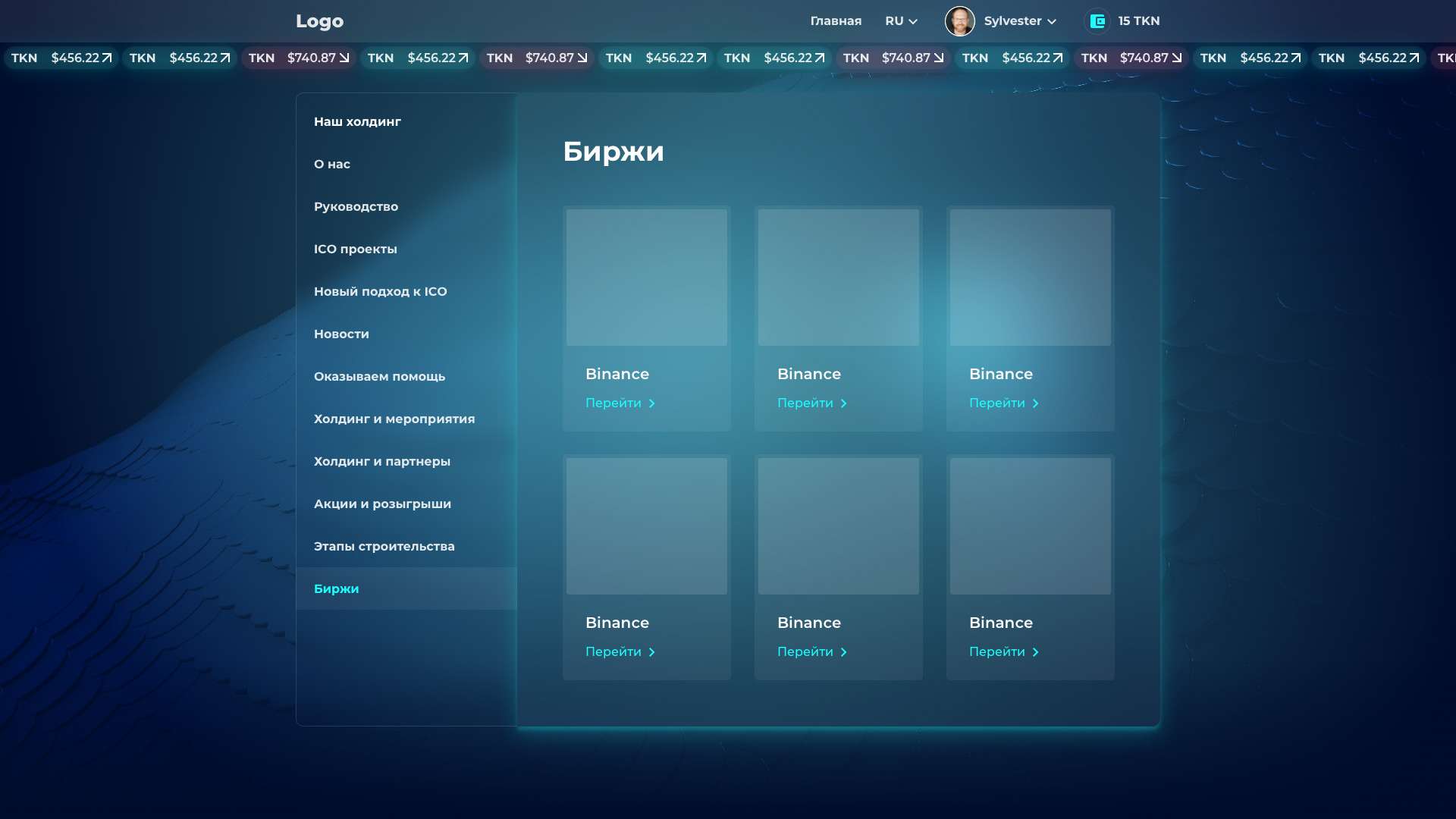Image resolution: width=1456 pixels, height=819 pixels.
Task: Expand the Sylvester account menu
Action: [1020, 21]
